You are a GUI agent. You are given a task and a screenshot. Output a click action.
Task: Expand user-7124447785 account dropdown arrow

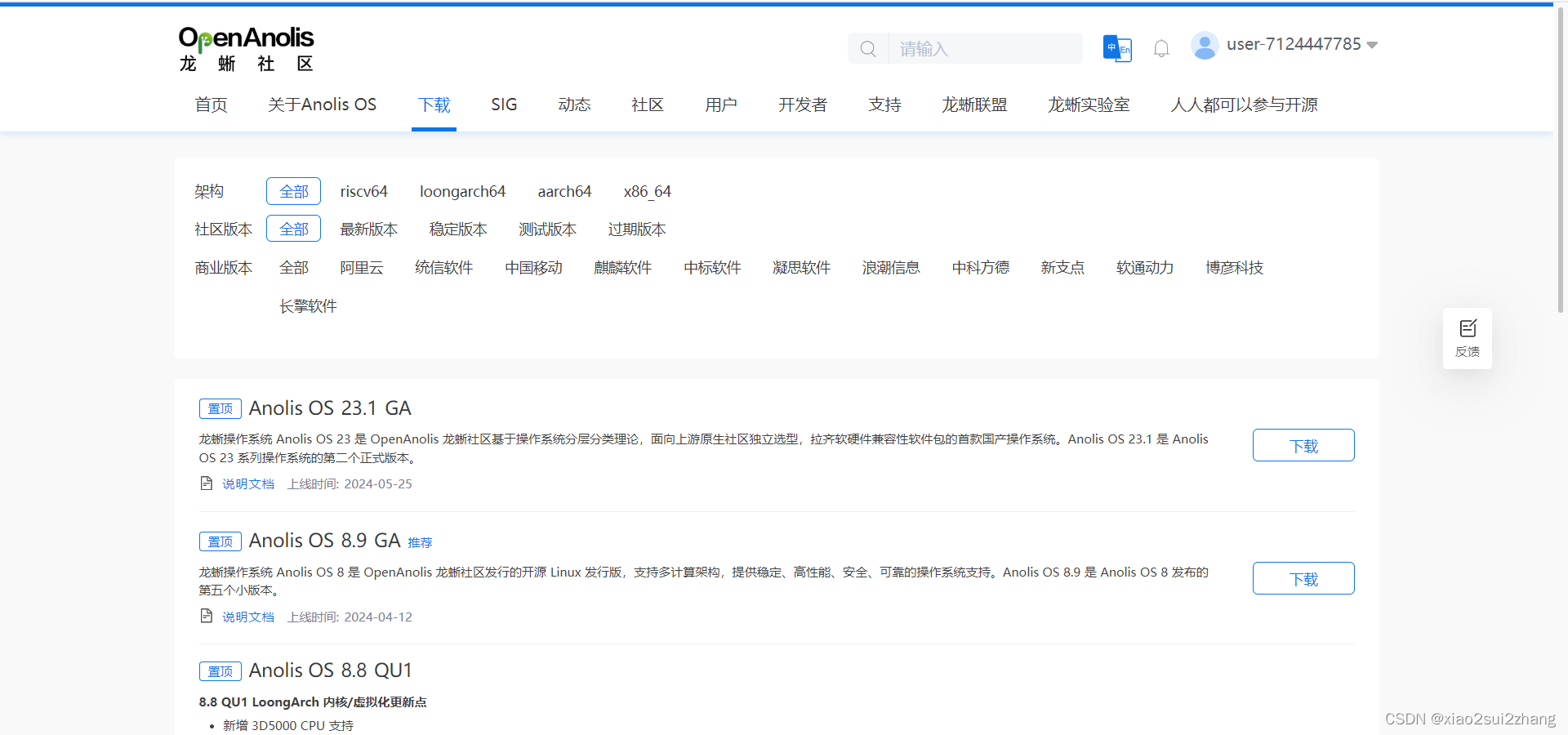(x=1372, y=45)
